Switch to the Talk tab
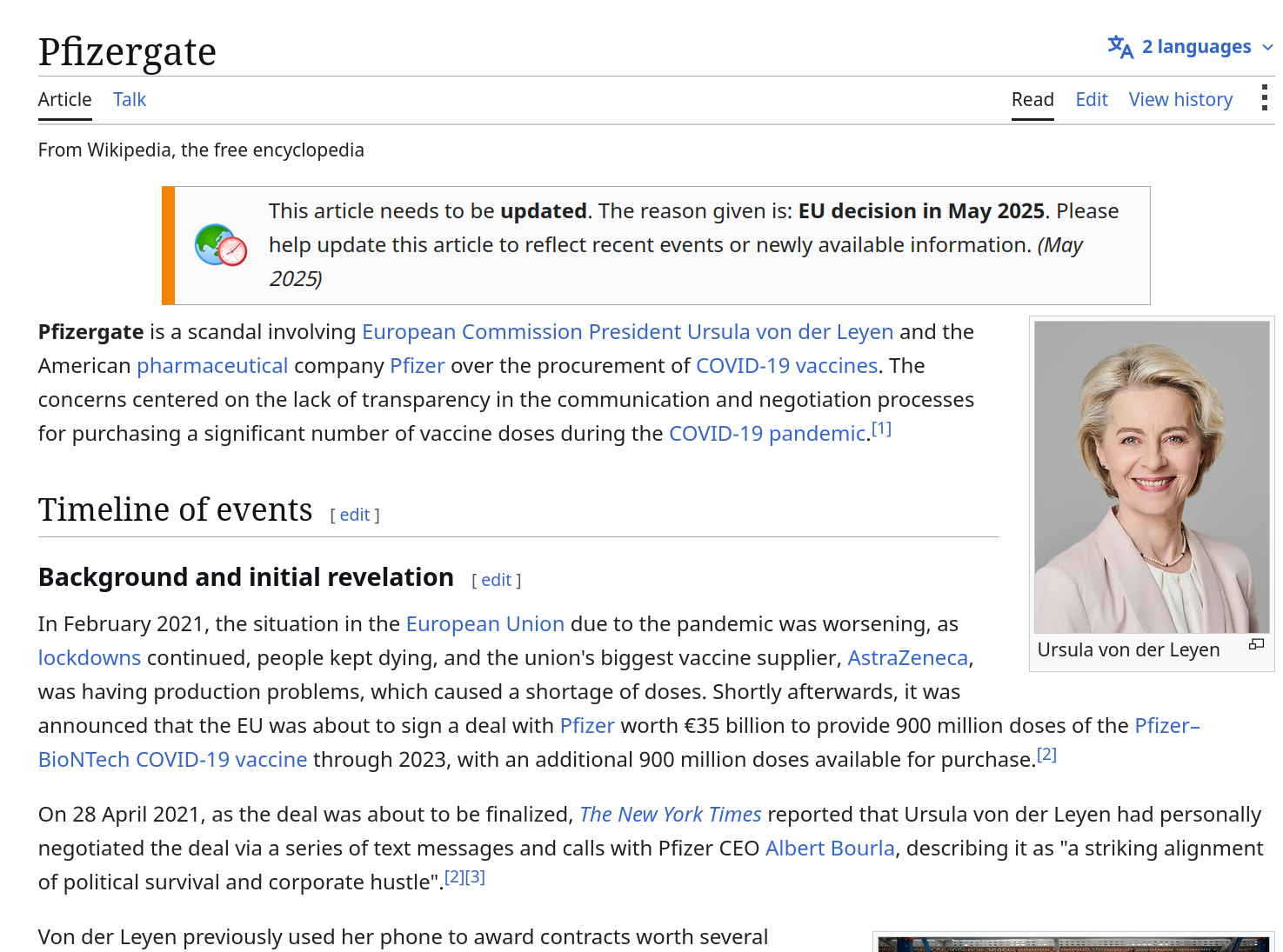 pos(130,100)
